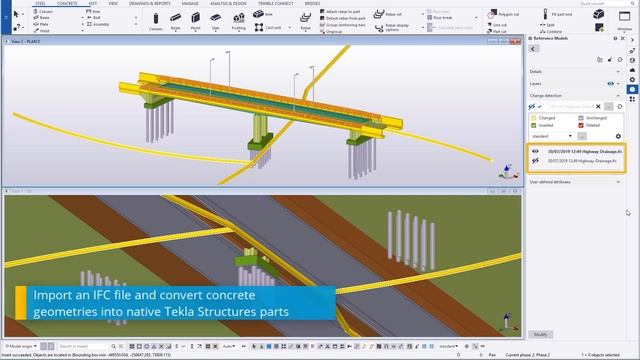Click the Rebar set tool
The image size is (640, 360).
coord(388,14)
